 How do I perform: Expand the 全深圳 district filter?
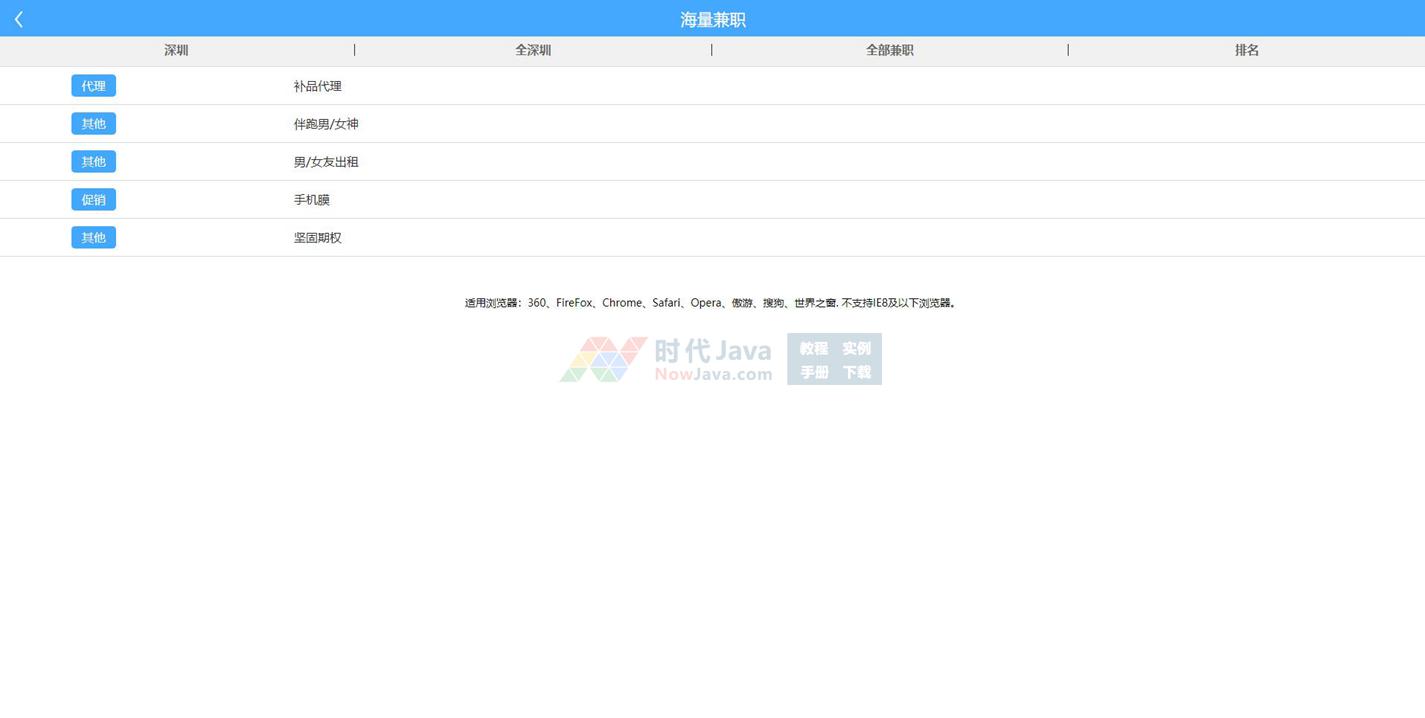[x=533, y=50]
